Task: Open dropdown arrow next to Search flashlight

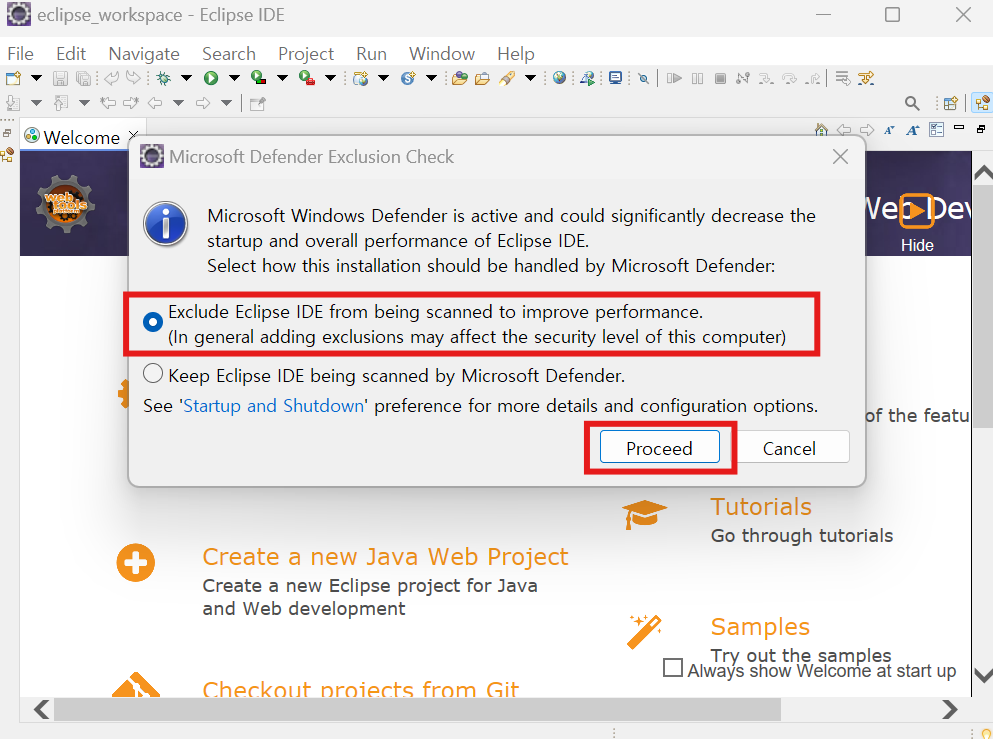Action: click(530, 78)
